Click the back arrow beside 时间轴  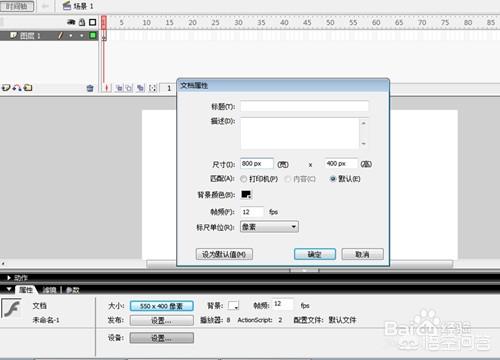pos(45,6)
